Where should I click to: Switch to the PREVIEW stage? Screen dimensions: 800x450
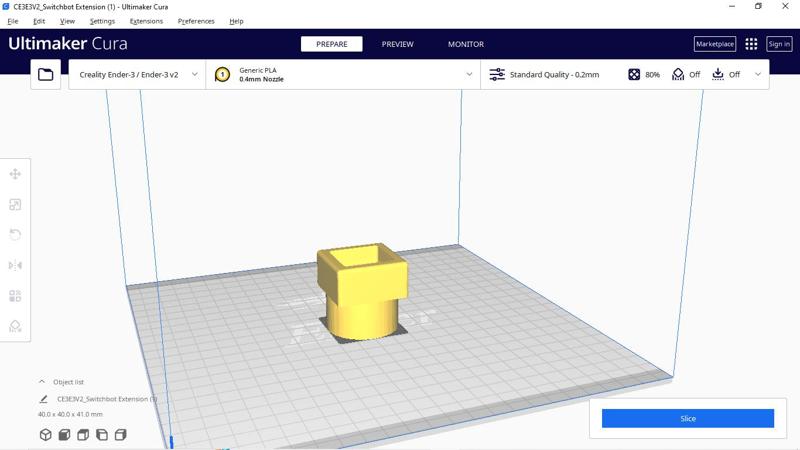click(x=397, y=44)
